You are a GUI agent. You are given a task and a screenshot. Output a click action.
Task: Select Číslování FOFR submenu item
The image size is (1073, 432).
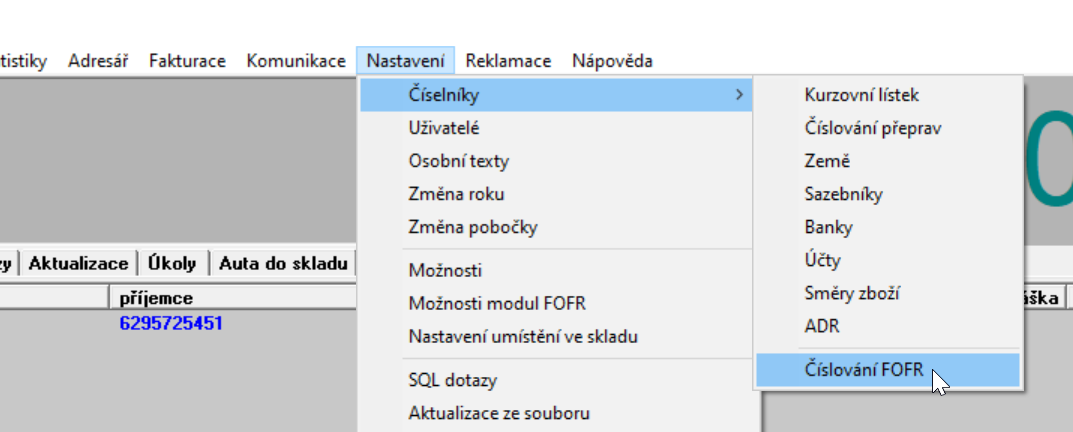863,370
